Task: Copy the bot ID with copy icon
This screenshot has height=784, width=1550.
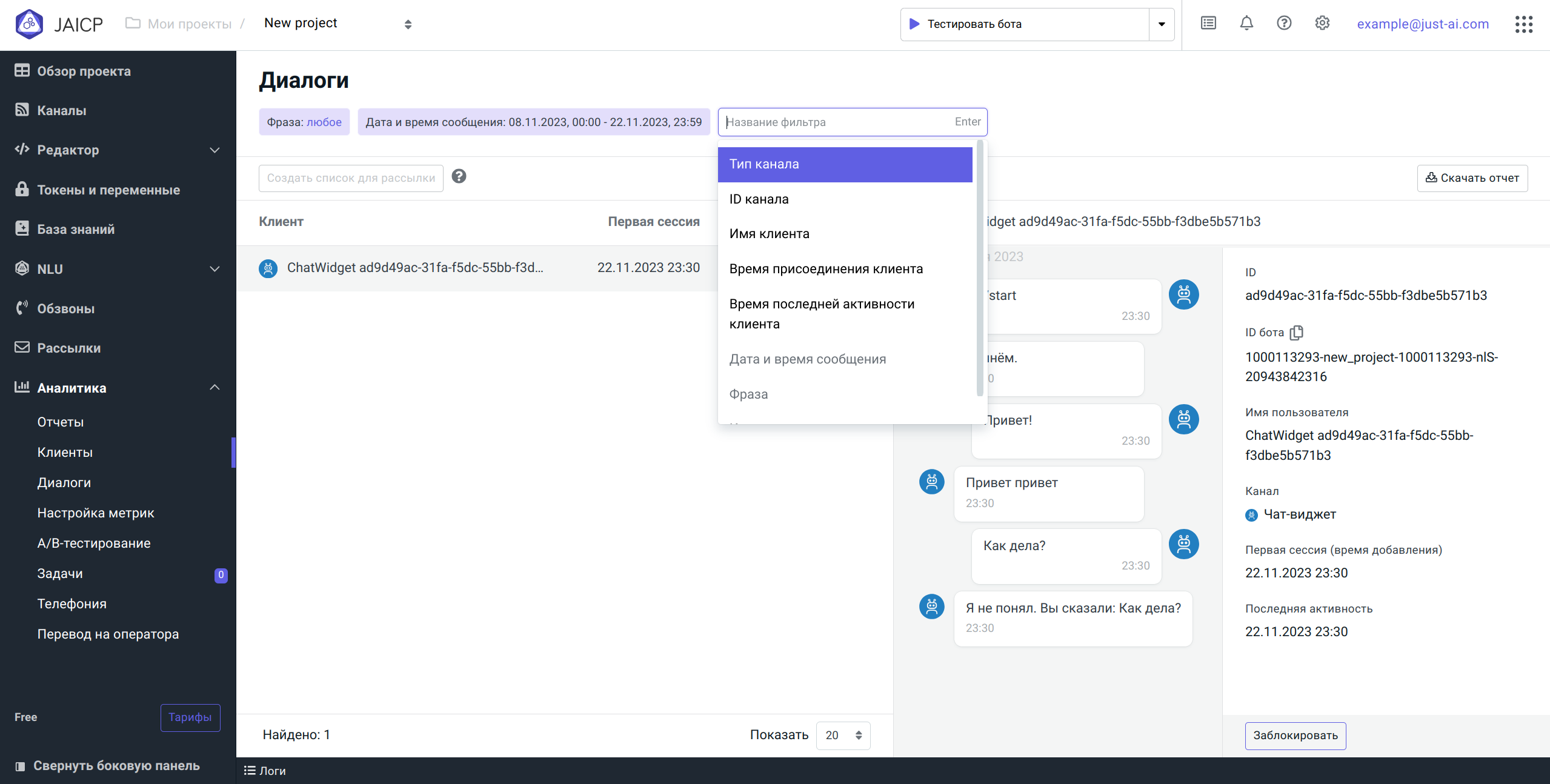Action: [1297, 333]
